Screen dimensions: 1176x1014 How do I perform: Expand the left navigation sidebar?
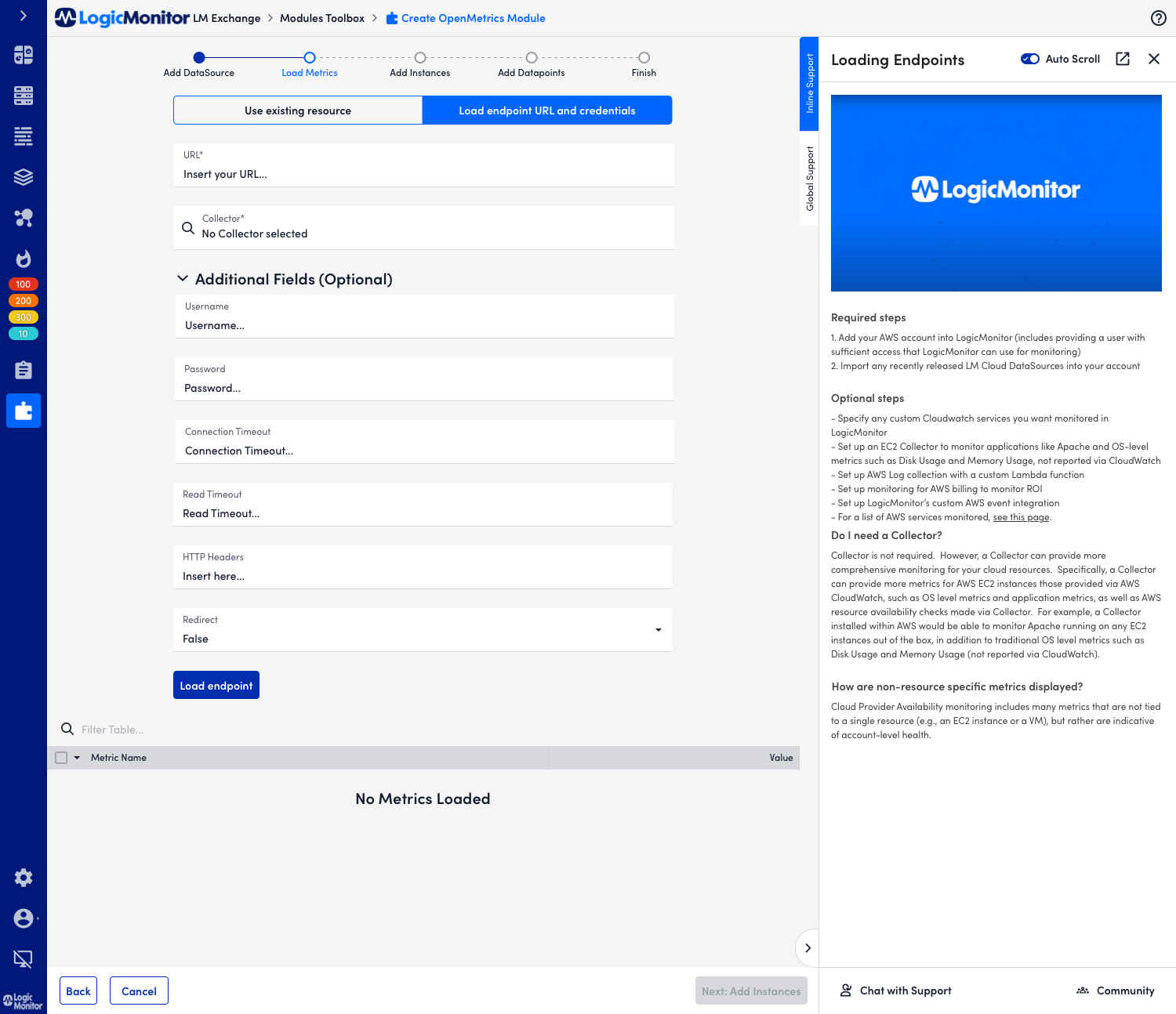pos(23,16)
